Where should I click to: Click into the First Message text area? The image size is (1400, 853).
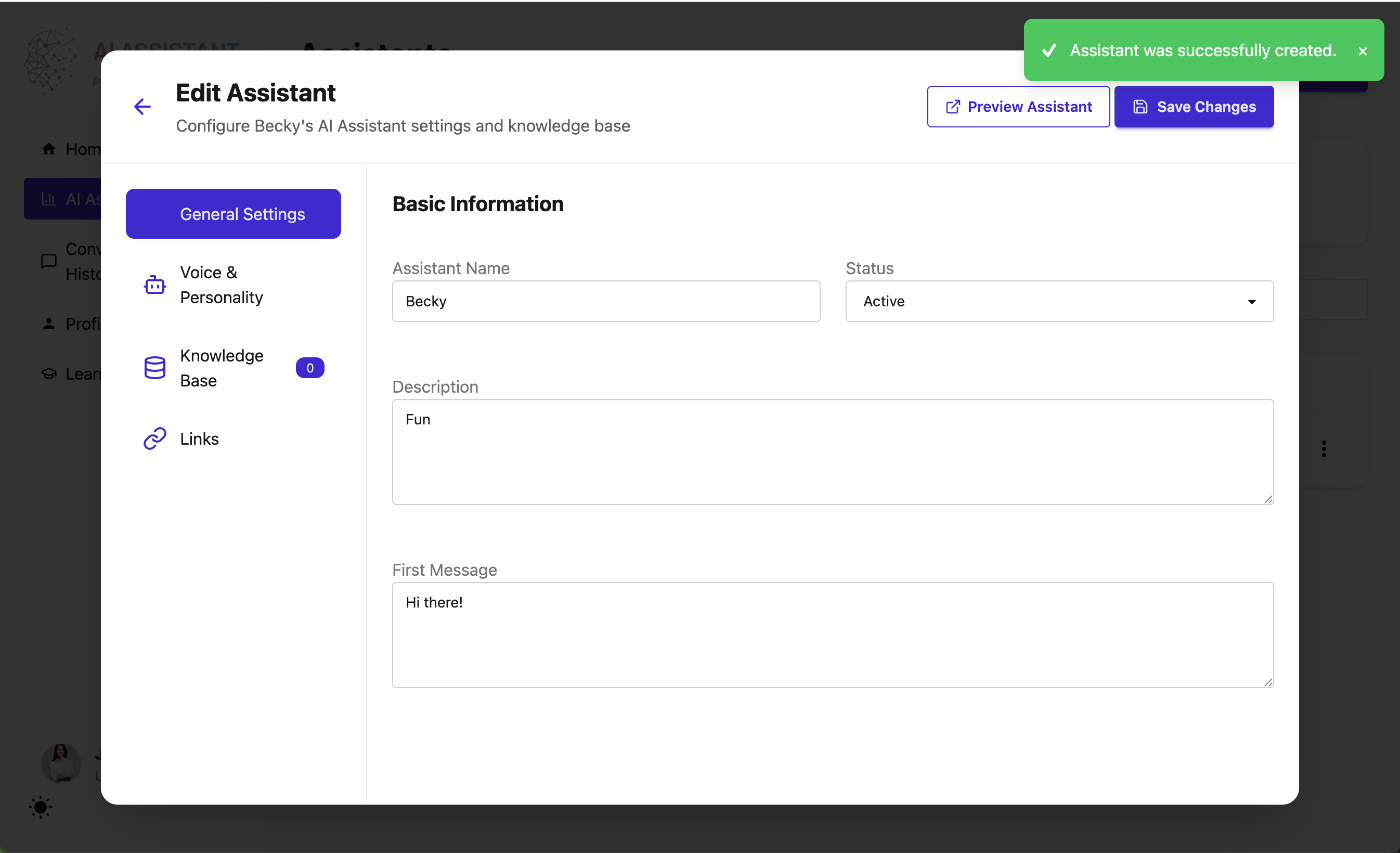(833, 635)
